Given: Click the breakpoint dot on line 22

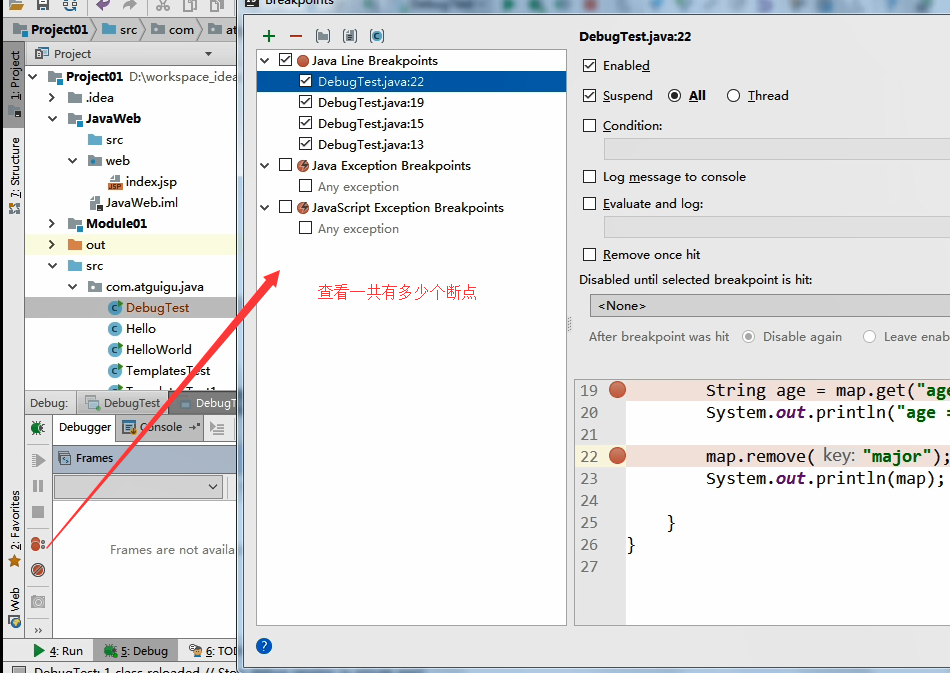Looking at the screenshot, I should [x=617, y=456].
